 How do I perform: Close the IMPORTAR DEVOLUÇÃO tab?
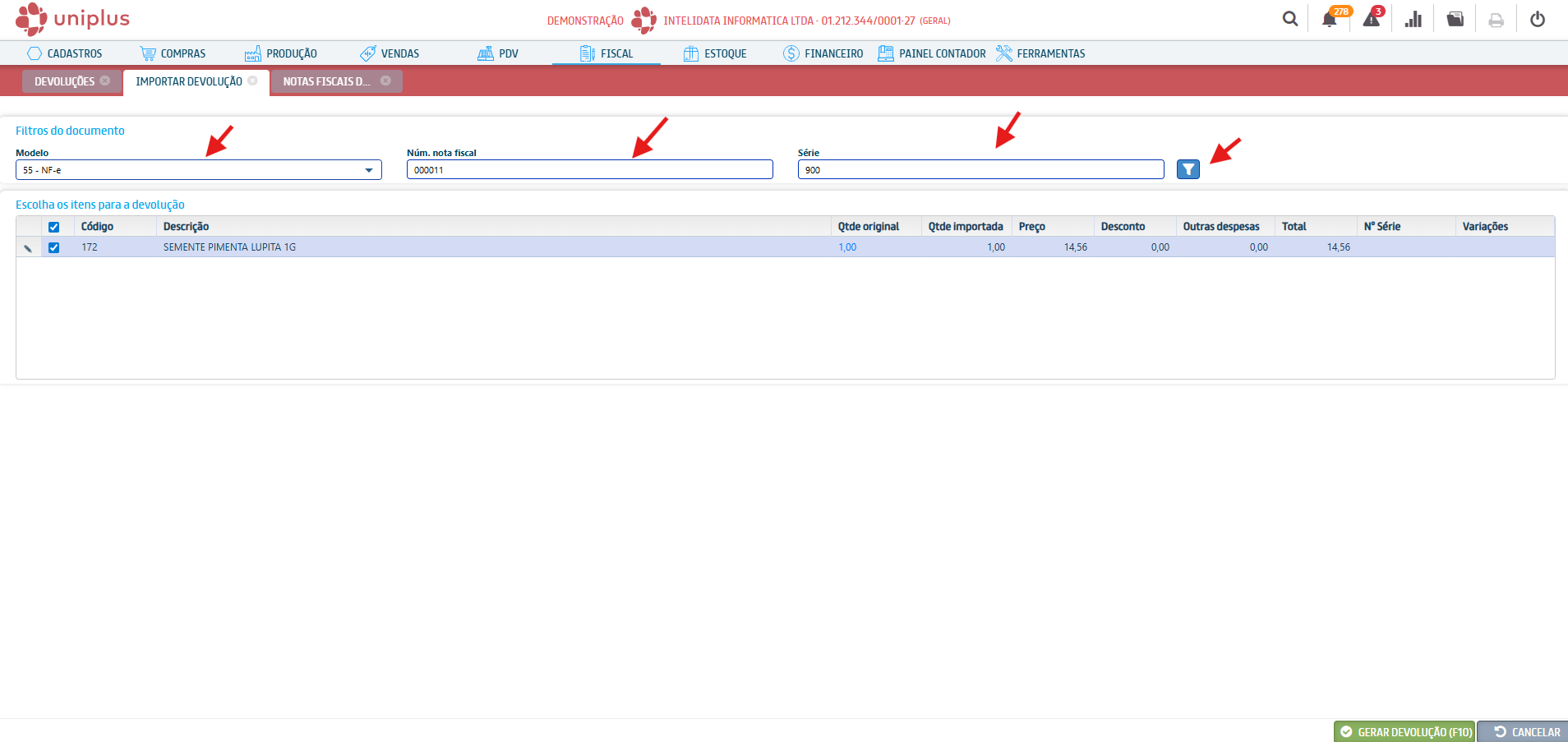pos(253,81)
